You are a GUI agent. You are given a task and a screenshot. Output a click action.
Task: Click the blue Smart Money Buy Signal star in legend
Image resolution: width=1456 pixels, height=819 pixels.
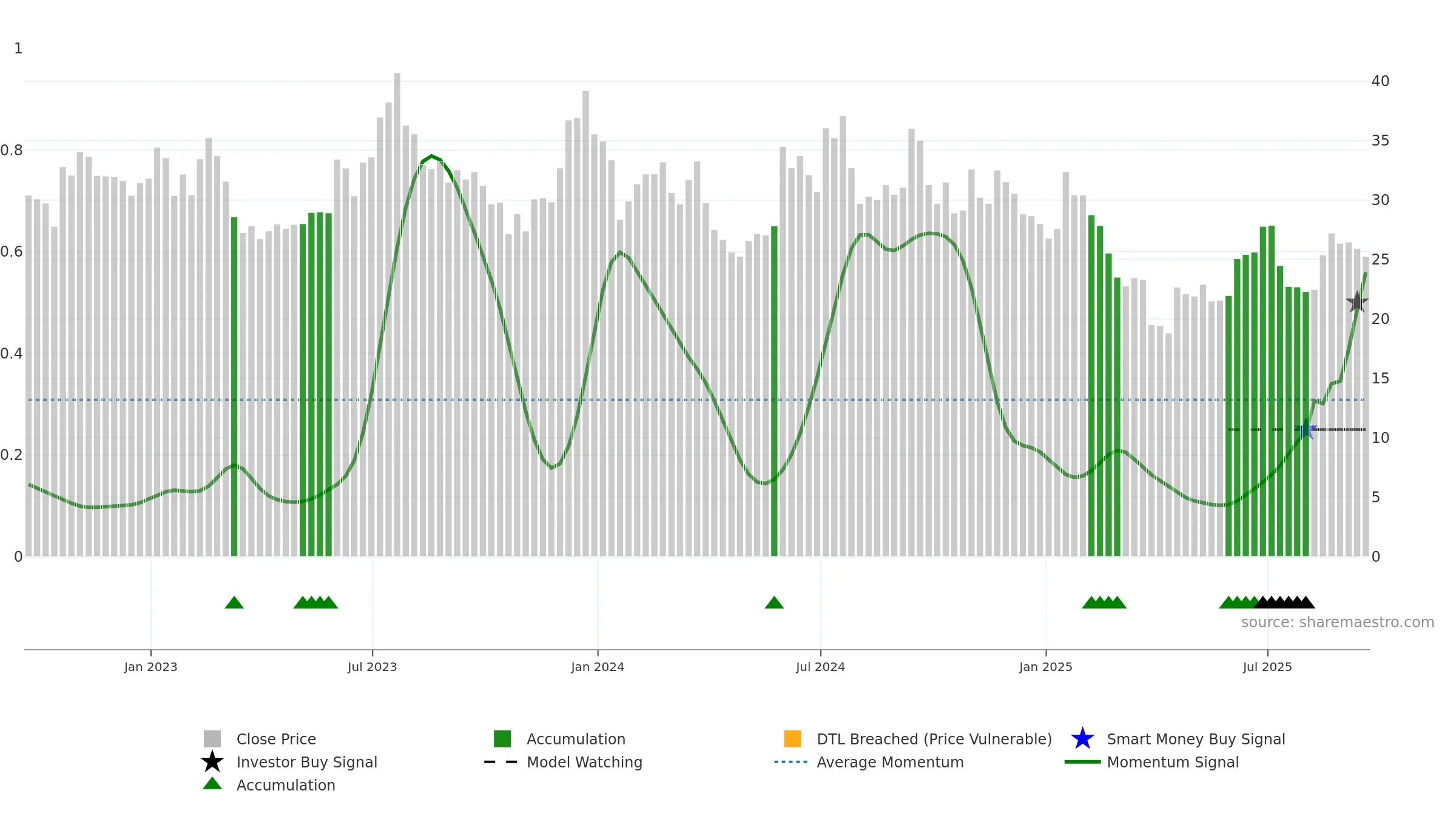pos(1082,739)
